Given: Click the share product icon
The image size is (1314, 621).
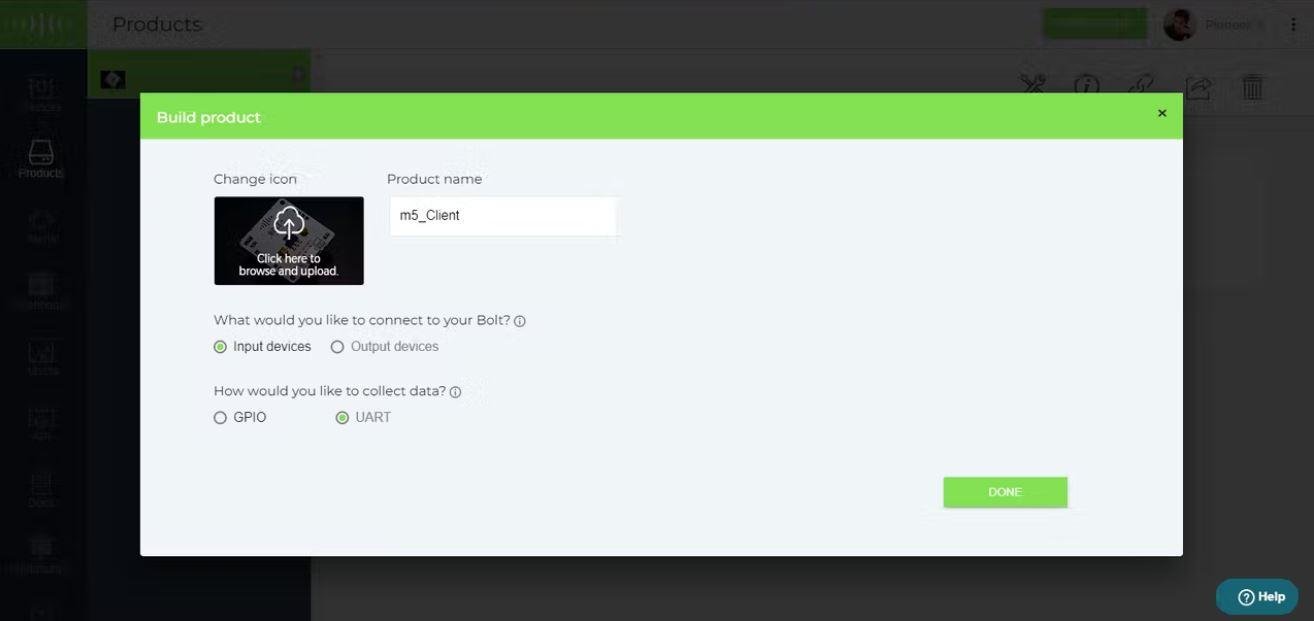Looking at the screenshot, I should 1198,87.
